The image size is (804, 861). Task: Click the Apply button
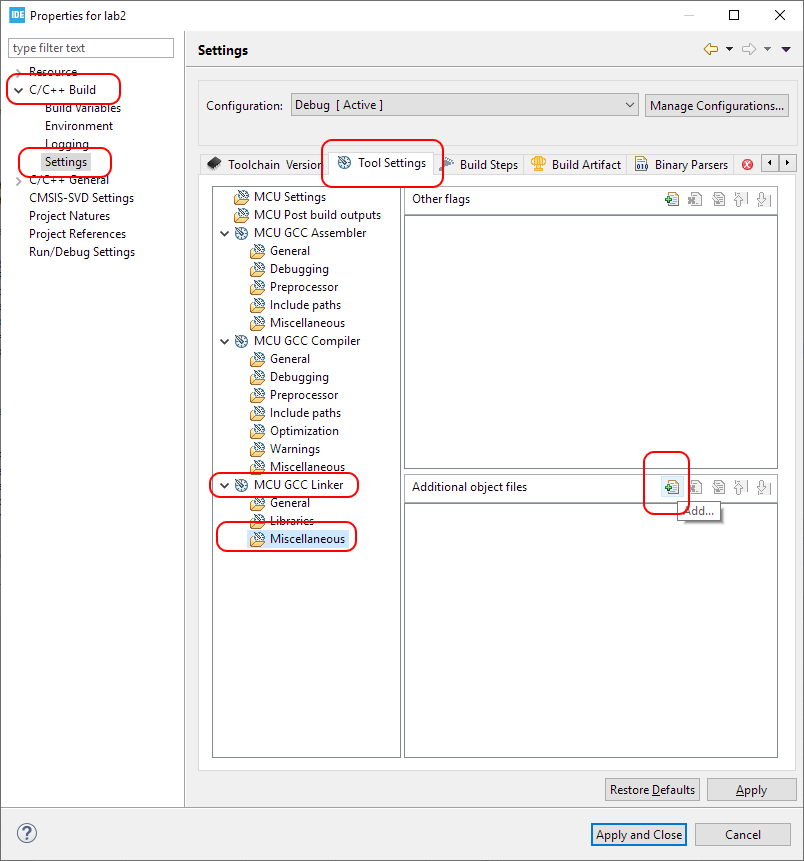[751, 790]
